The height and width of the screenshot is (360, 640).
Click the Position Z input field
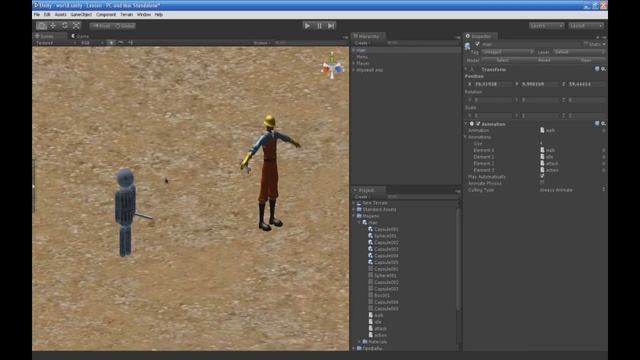[x=587, y=84]
